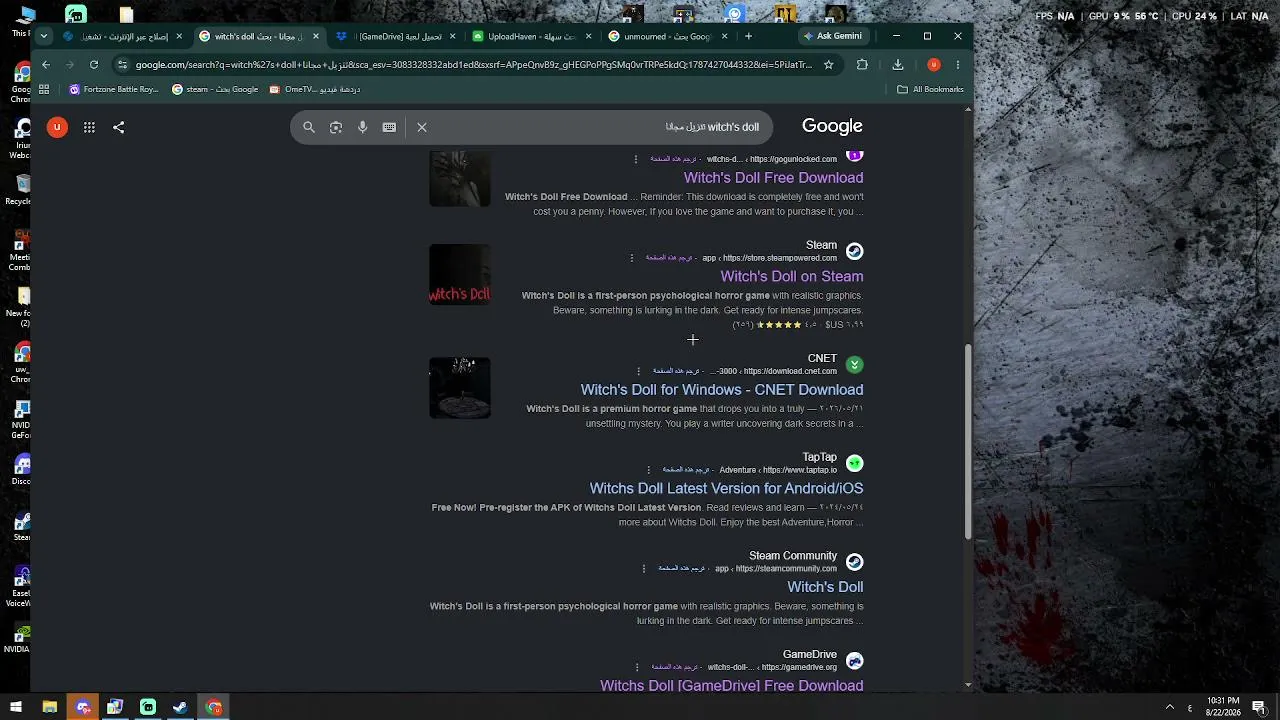
Task: Click the address bar URL field
Action: click(473, 65)
